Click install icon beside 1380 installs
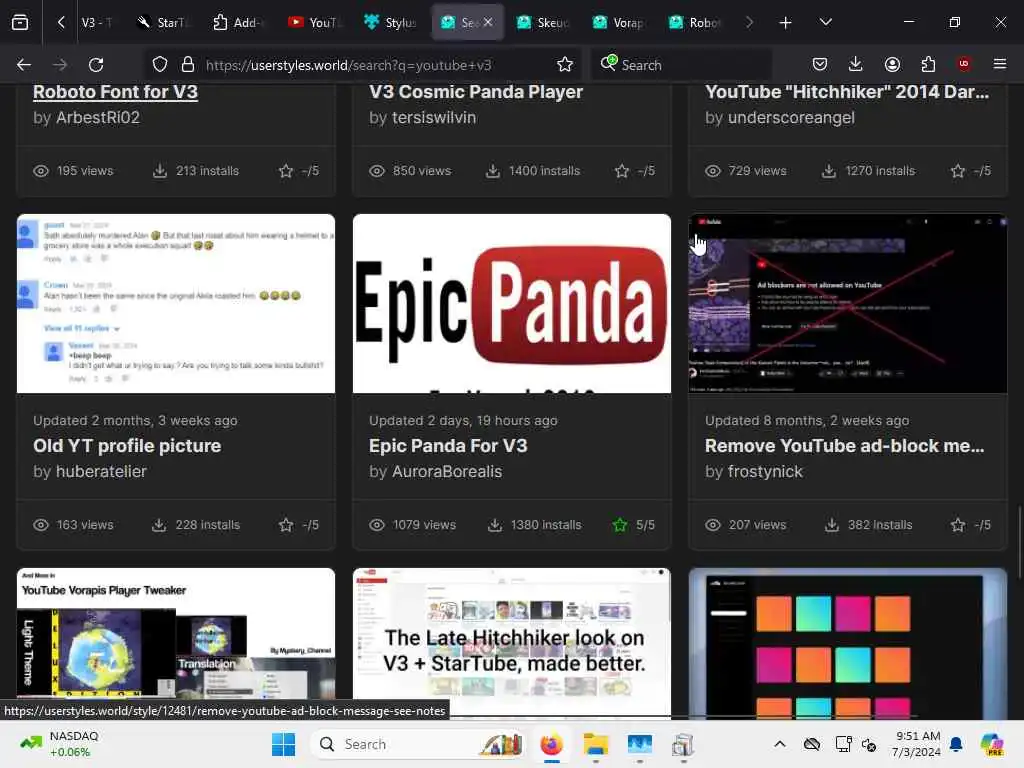 coord(495,525)
